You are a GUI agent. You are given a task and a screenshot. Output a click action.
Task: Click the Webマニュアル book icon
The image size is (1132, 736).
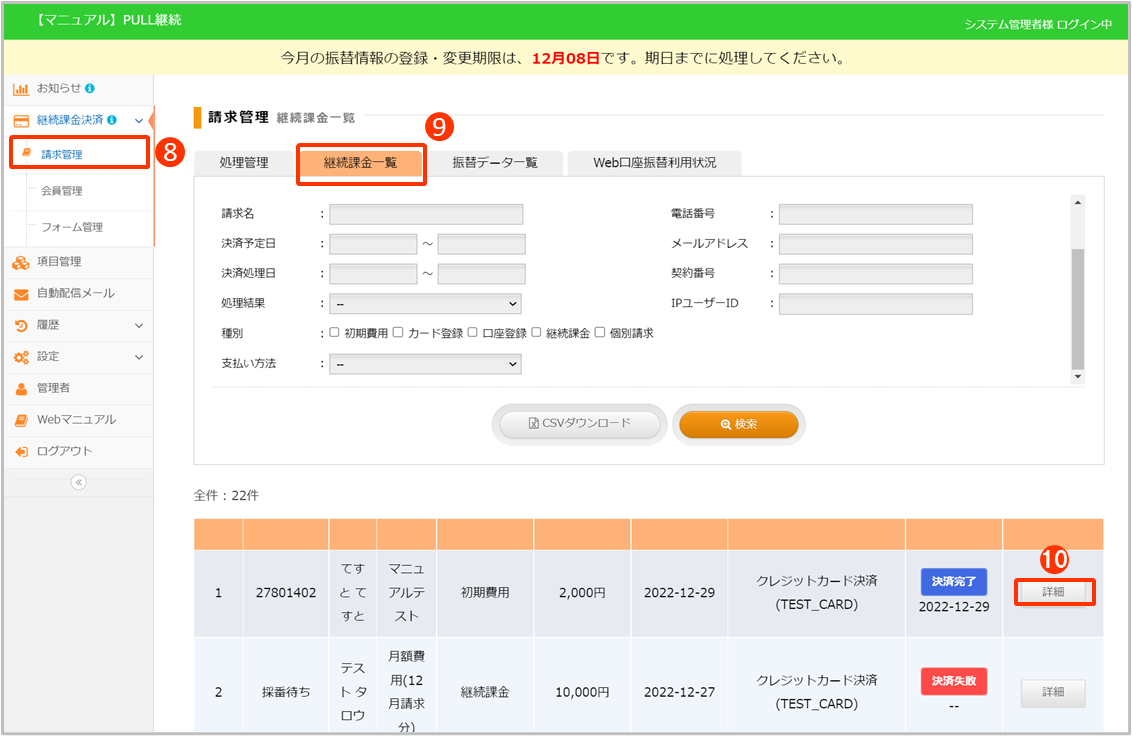pyautogui.click(x=20, y=420)
